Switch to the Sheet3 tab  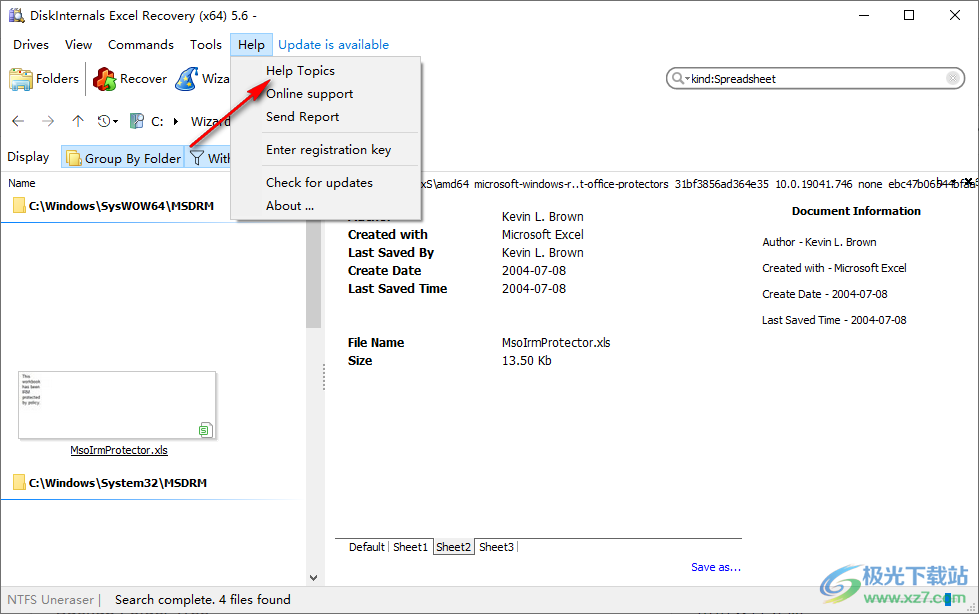[496, 547]
